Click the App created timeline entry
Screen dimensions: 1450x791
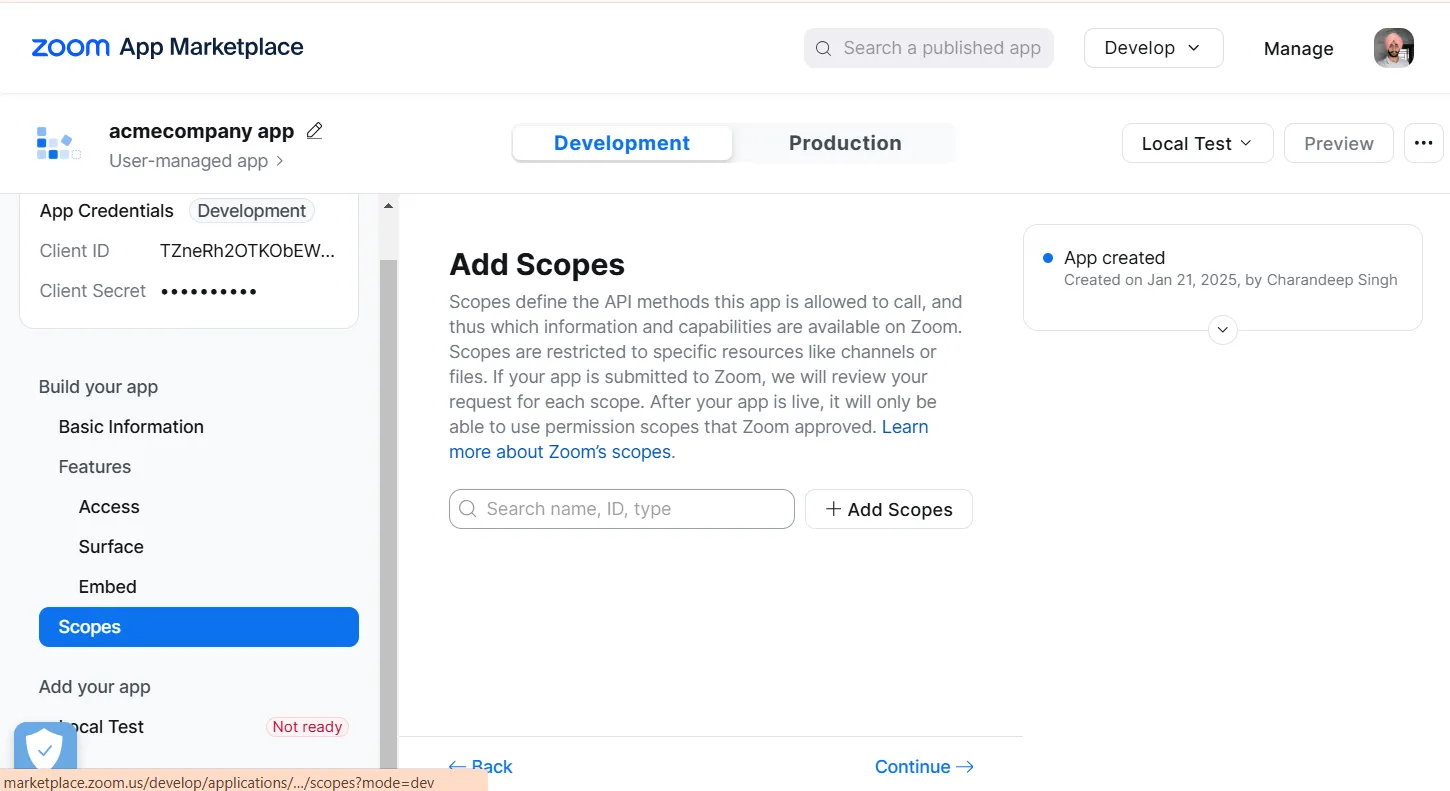tap(1222, 269)
